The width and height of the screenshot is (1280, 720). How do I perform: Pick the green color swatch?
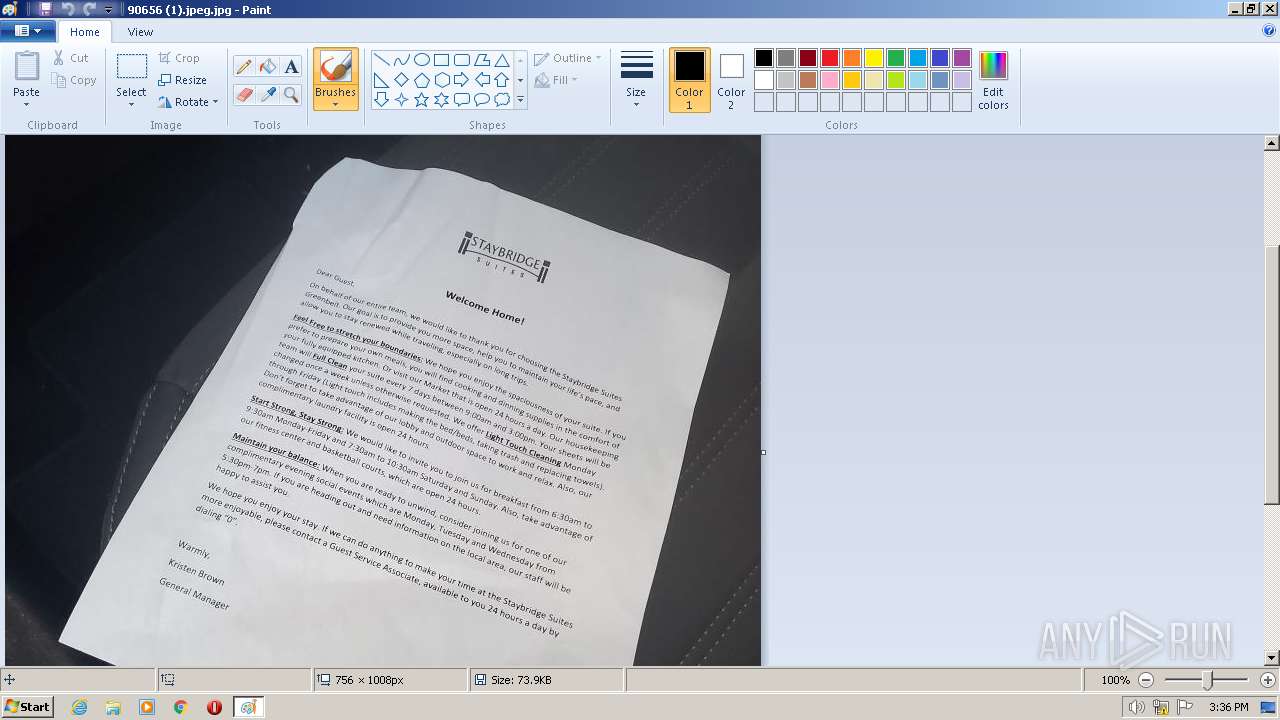[x=896, y=58]
